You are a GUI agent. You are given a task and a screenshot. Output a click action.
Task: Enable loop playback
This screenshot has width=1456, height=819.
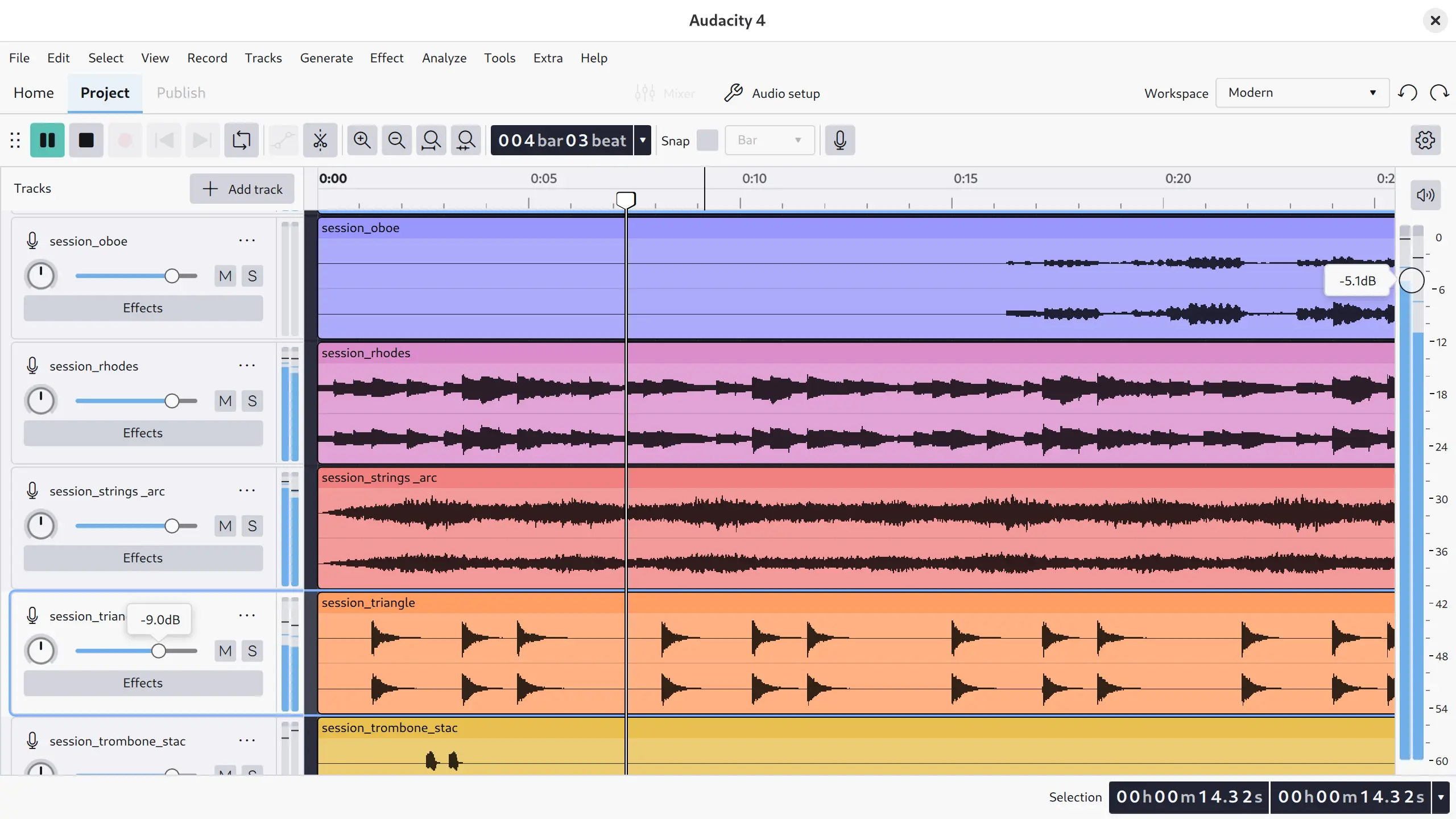tap(241, 140)
